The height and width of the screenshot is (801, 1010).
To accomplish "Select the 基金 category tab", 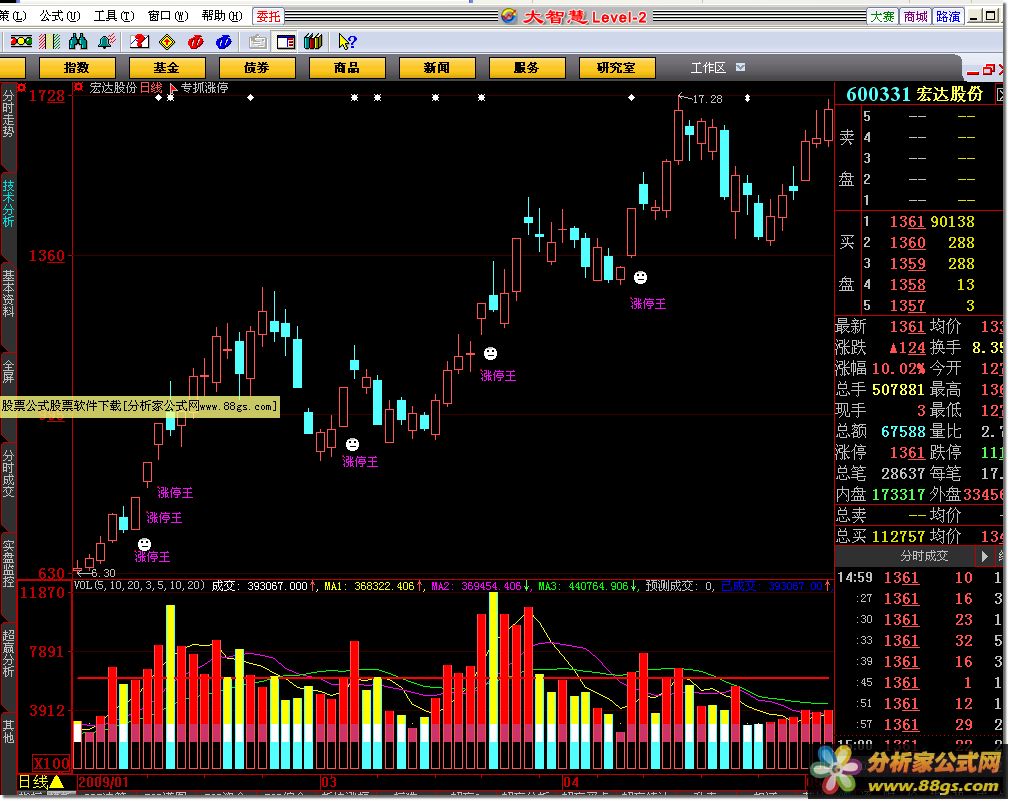I will tap(167, 68).
